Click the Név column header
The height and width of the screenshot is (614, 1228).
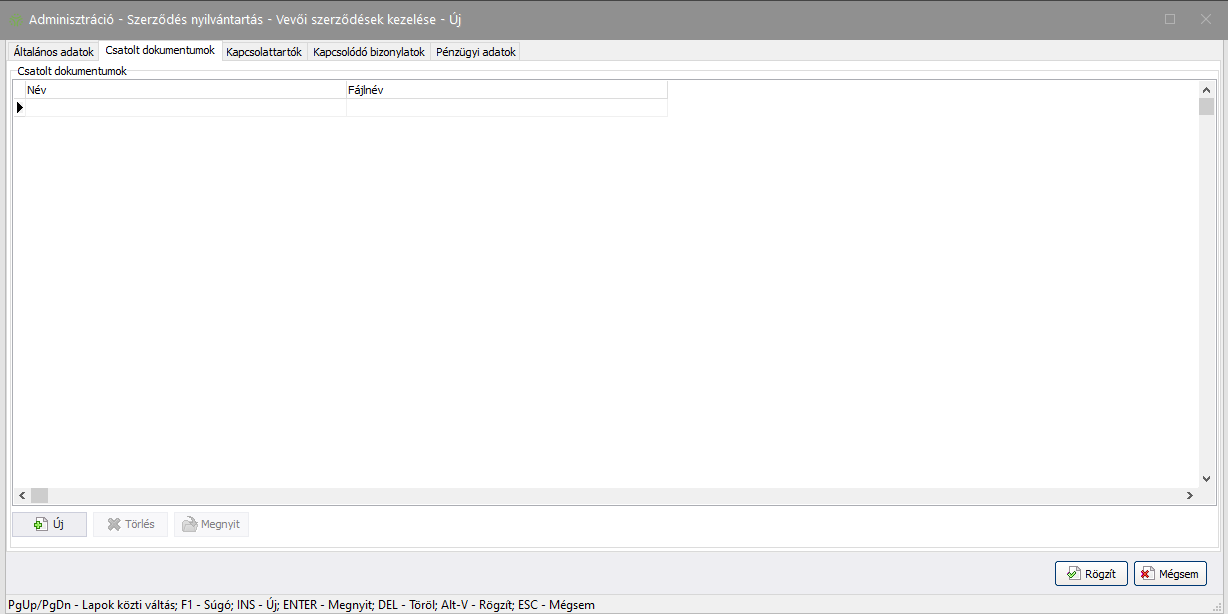pos(185,90)
